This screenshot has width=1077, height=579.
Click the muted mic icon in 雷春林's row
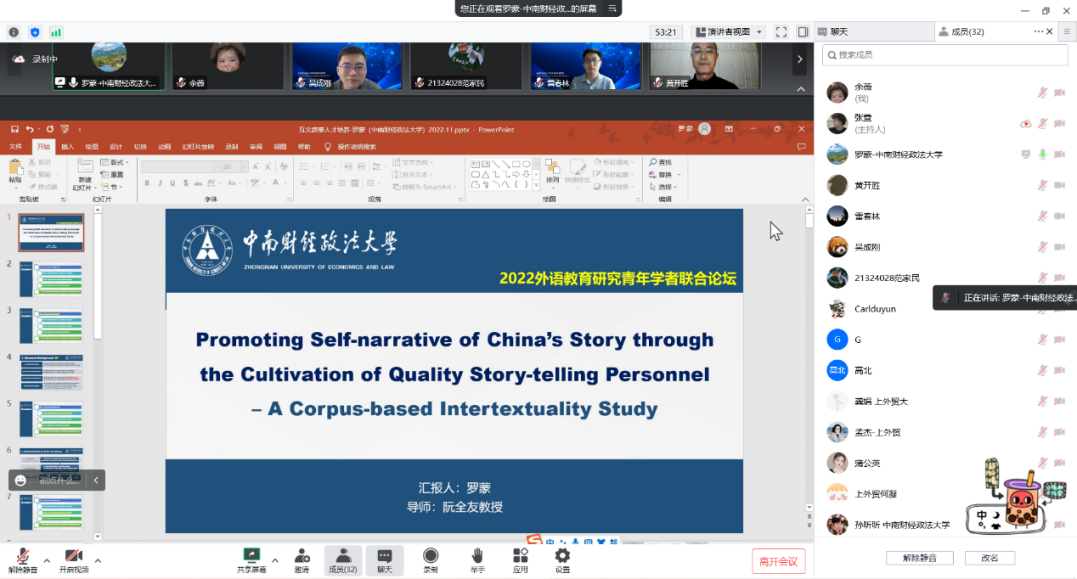click(1043, 216)
